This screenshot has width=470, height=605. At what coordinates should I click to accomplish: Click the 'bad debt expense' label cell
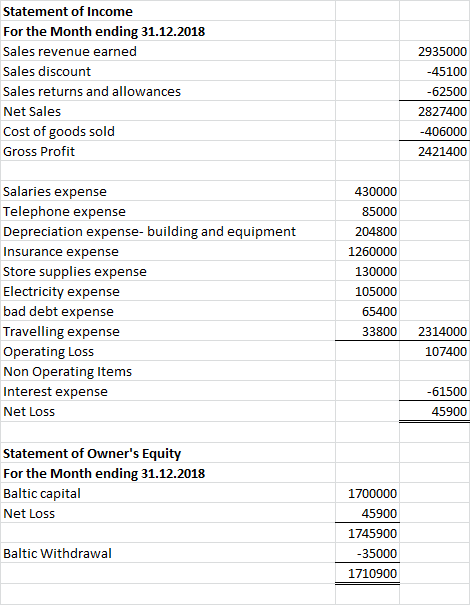[x=168, y=311]
